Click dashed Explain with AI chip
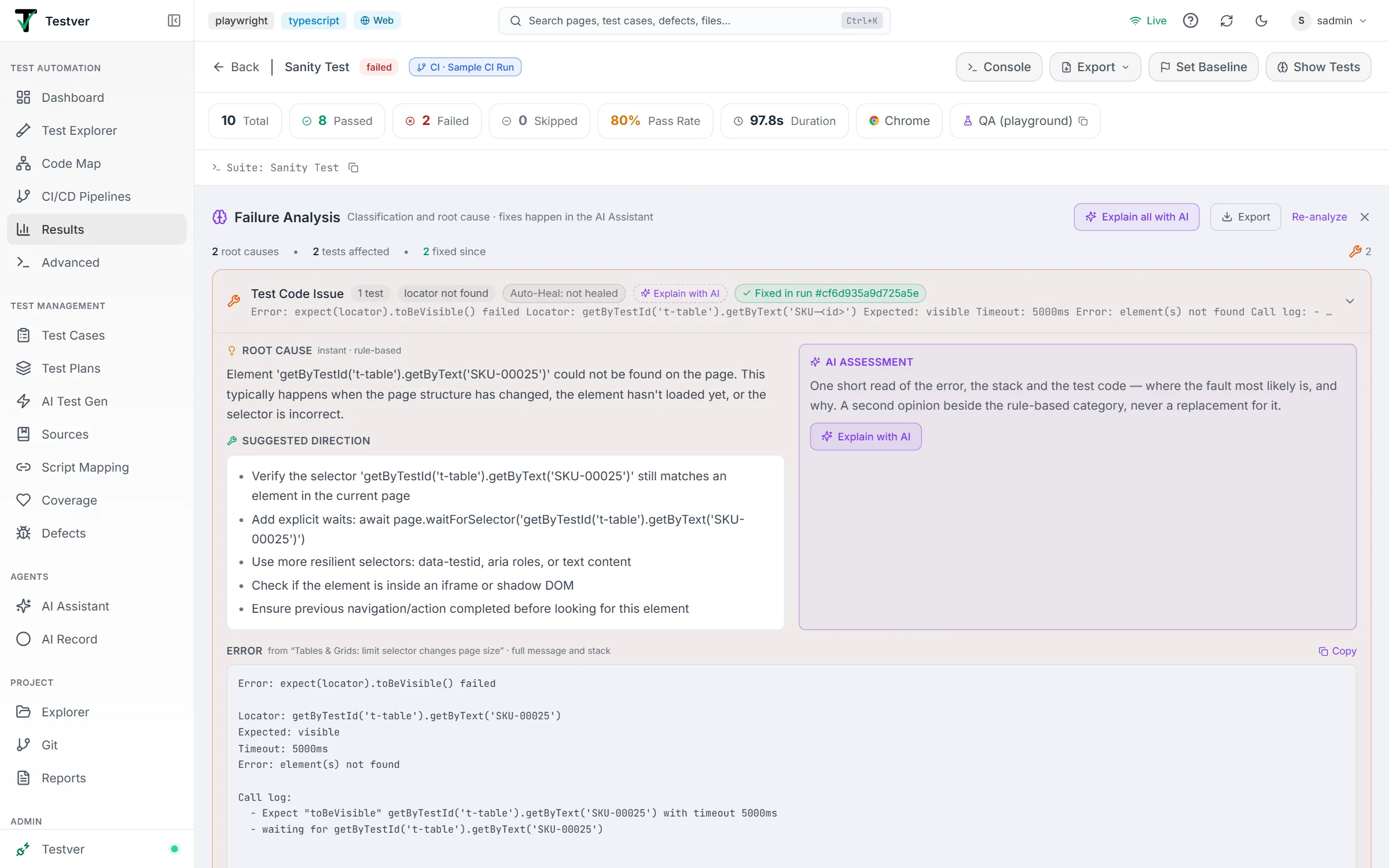 680,293
